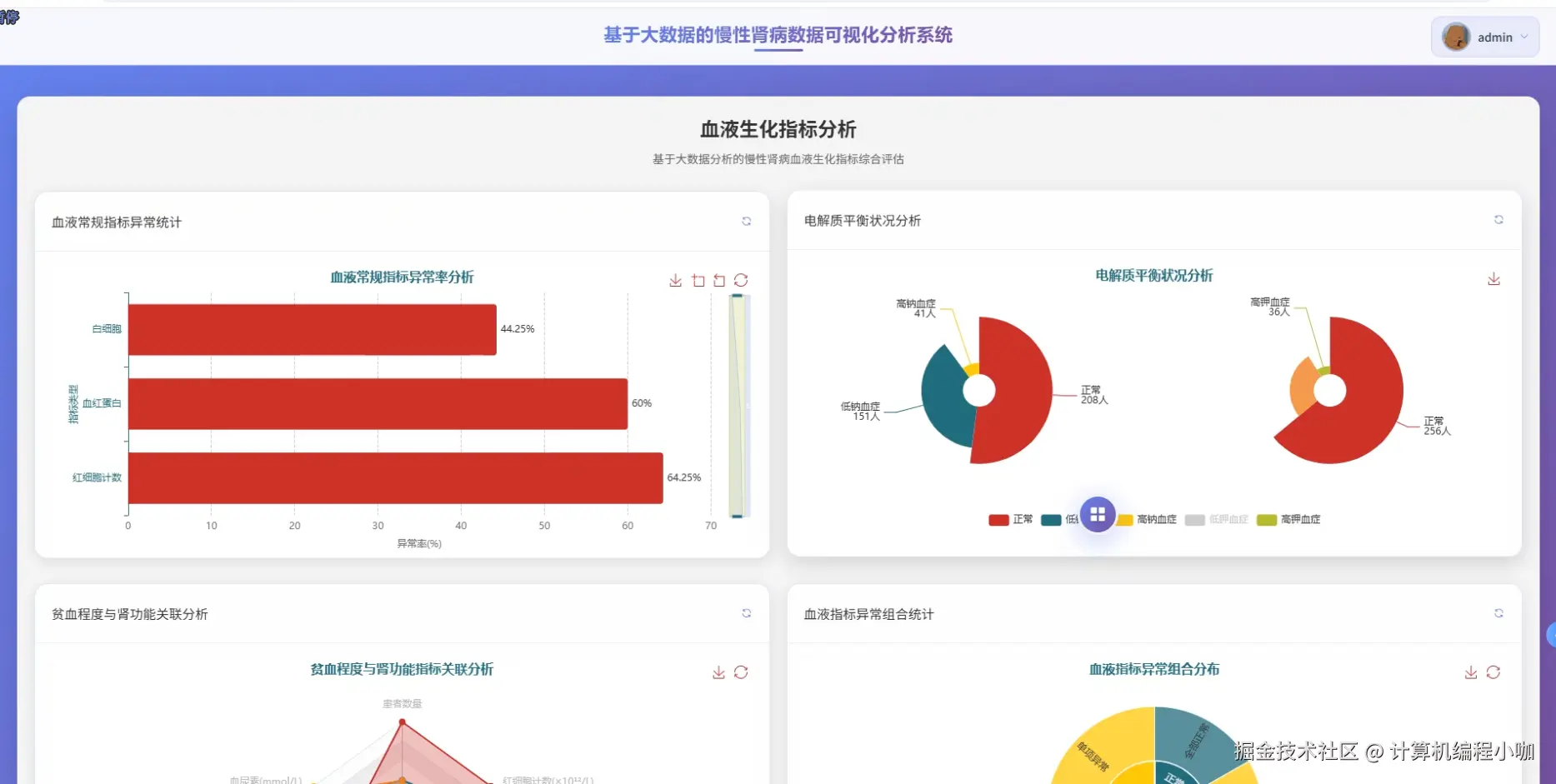Screen dimensions: 1556x784
Task: Click the 基于大数据的慢性肾病数据可视化分析系统 title
Action: point(778,35)
